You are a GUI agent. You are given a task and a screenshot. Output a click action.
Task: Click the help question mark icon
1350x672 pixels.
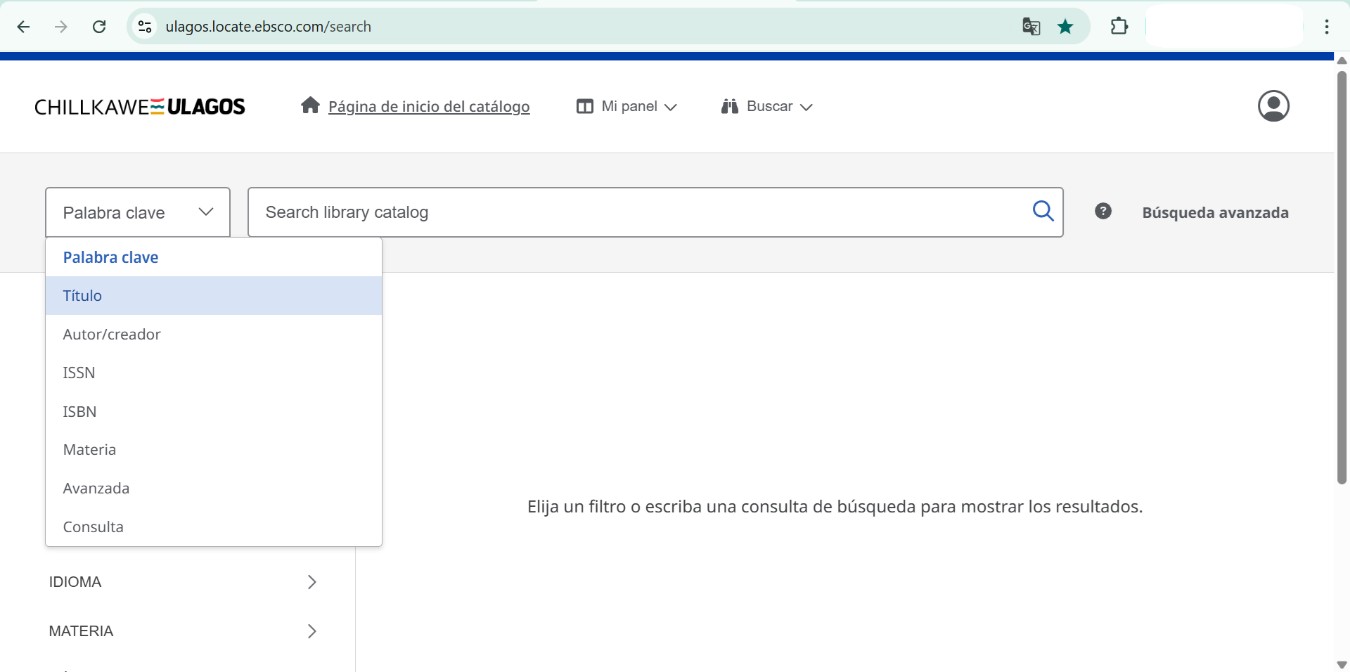[1103, 211]
